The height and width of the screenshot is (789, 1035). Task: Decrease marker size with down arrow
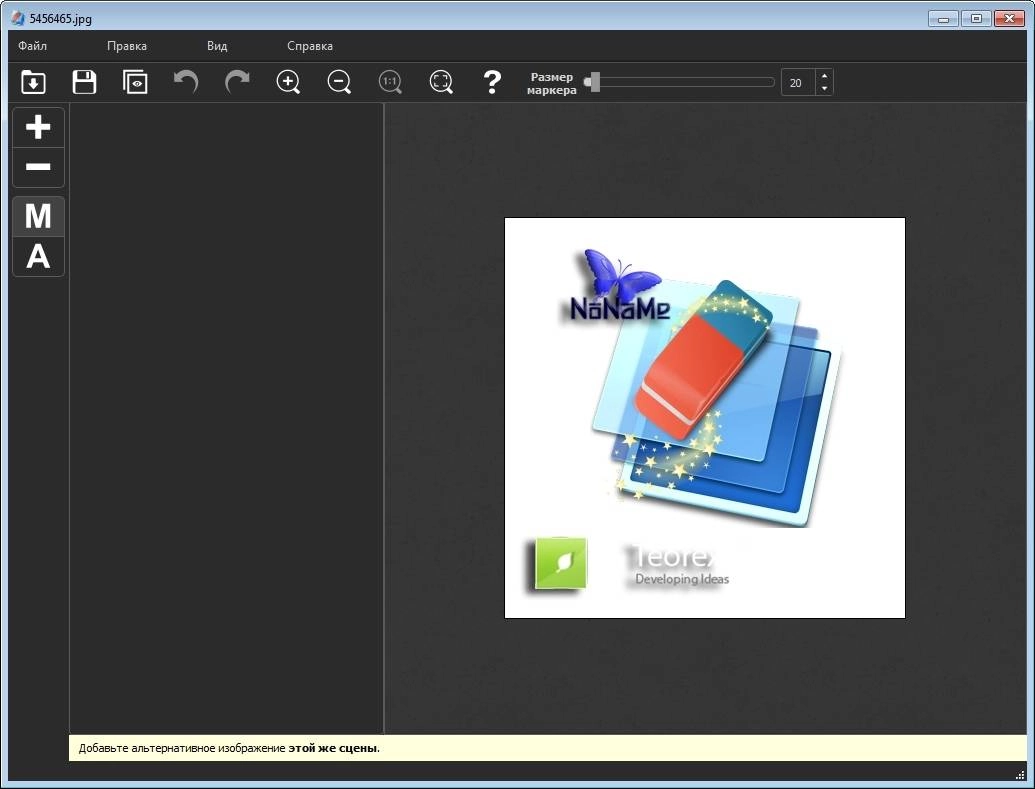(x=824, y=89)
